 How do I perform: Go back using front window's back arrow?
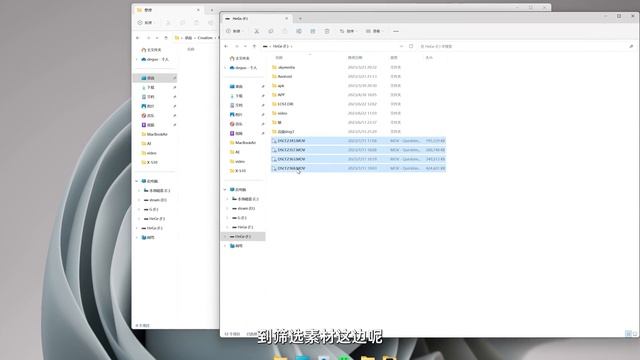226,46
